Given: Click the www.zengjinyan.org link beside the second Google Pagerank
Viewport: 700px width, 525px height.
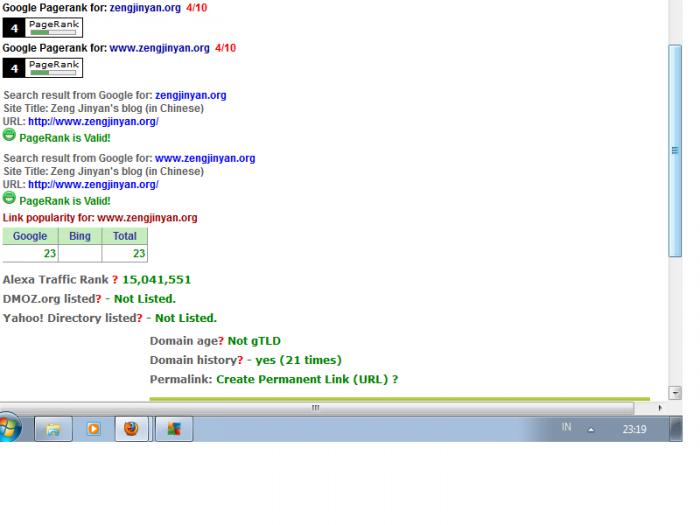Looking at the screenshot, I should pyautogui.click(x=159, y=48).
